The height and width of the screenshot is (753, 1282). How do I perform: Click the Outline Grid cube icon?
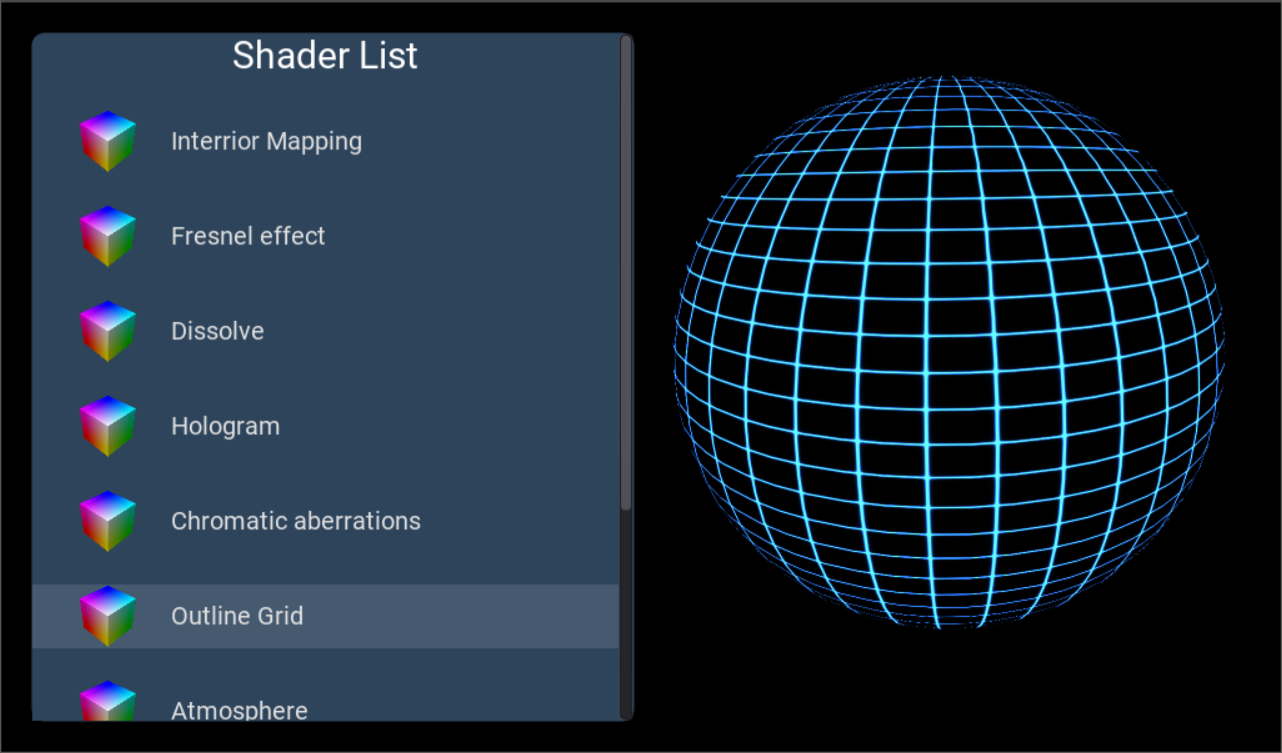108,615
